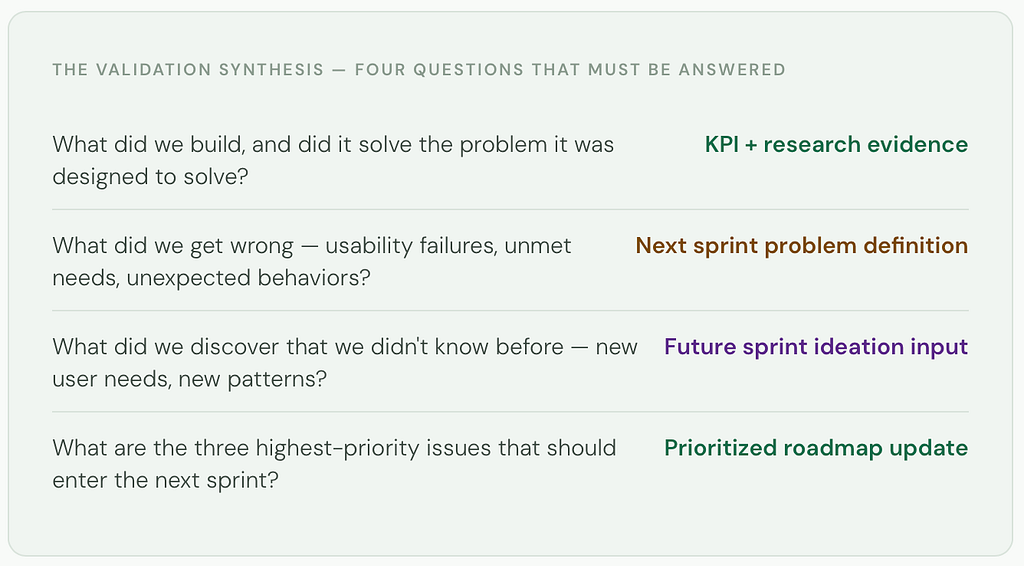The image size is (1024, 566).
Task: Click 'Next sprint problem definition' label
Action: click(x=801, y=245)
